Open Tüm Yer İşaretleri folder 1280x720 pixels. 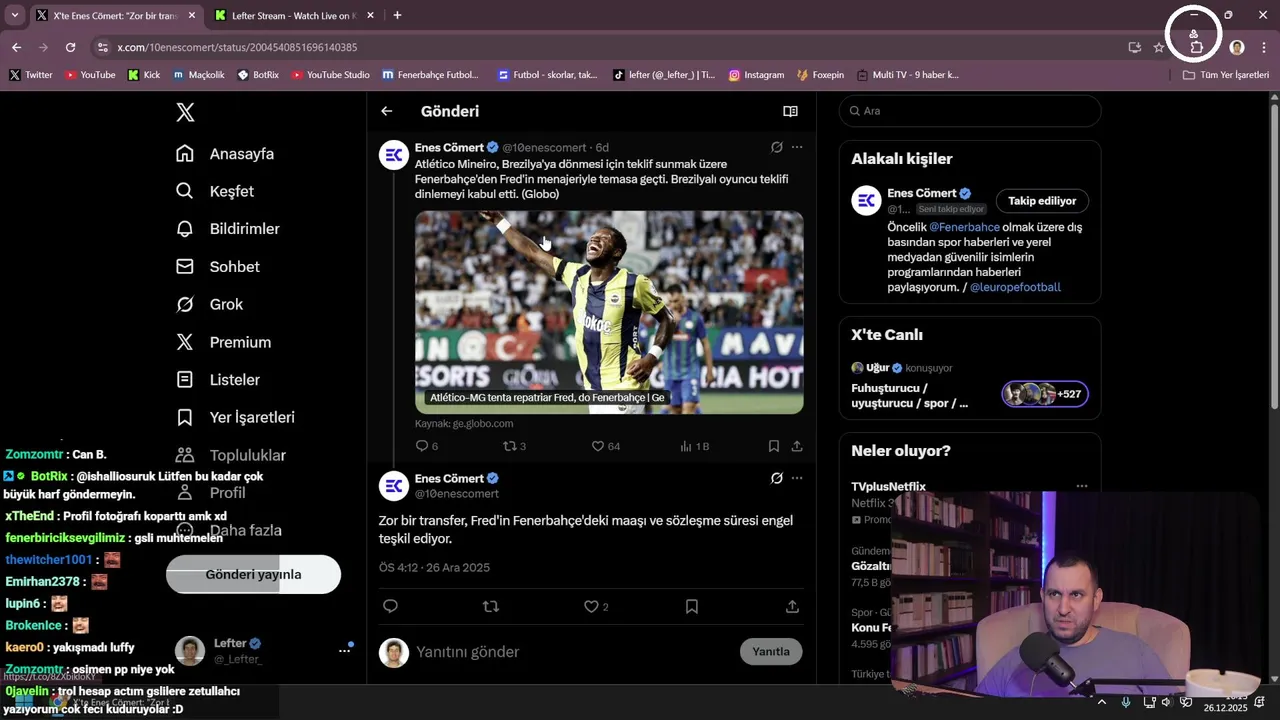pos(1226,75)
